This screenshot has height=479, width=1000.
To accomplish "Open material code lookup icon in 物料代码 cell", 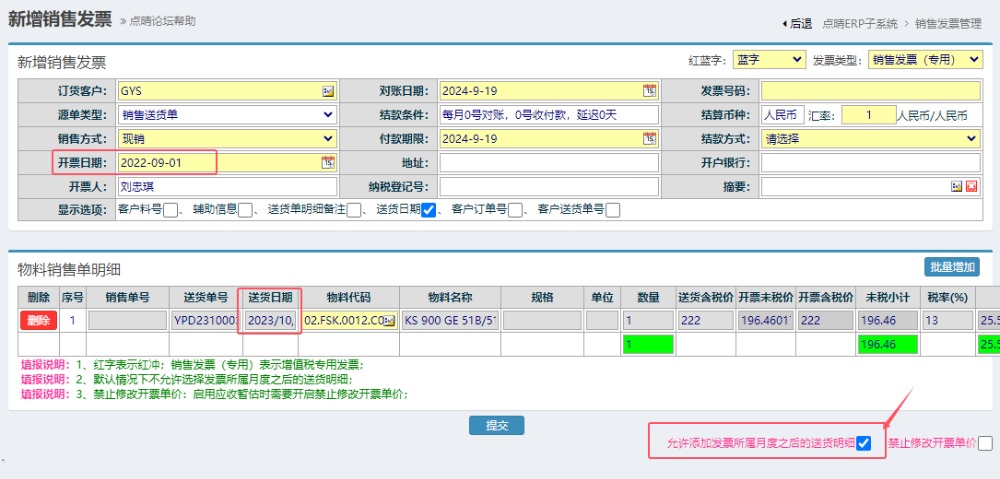I will (x=389, y=321).
